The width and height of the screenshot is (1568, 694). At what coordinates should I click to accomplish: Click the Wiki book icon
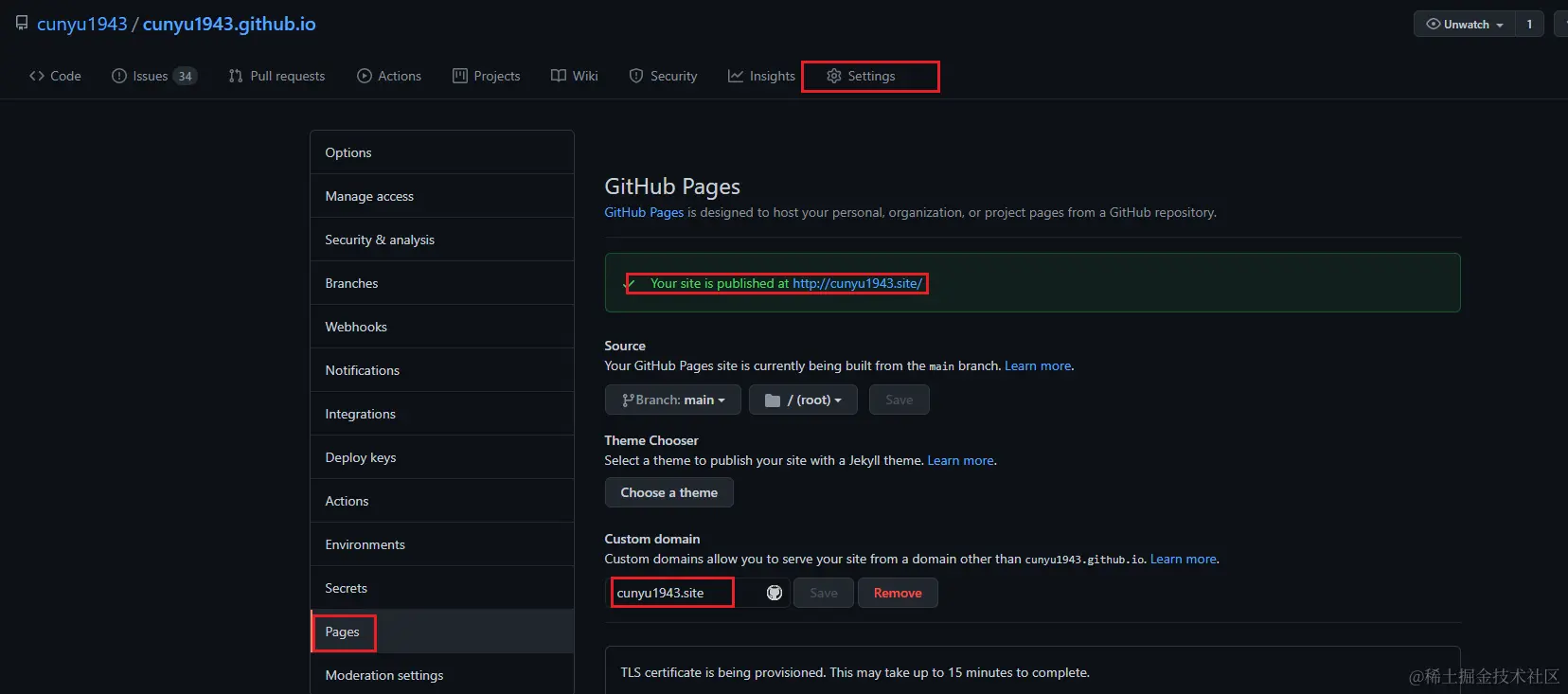[x=559, y=76]
